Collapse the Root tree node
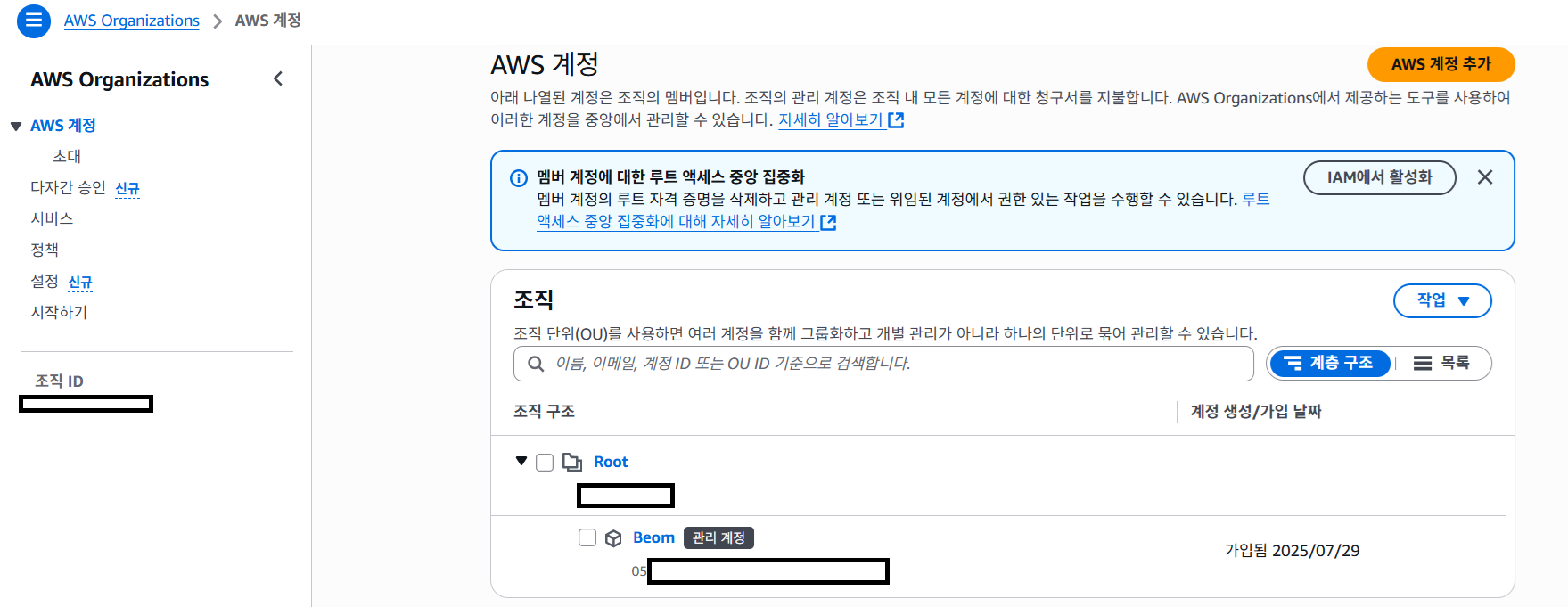Screen dimensions: 1568x607 click(x=521, y=461)
